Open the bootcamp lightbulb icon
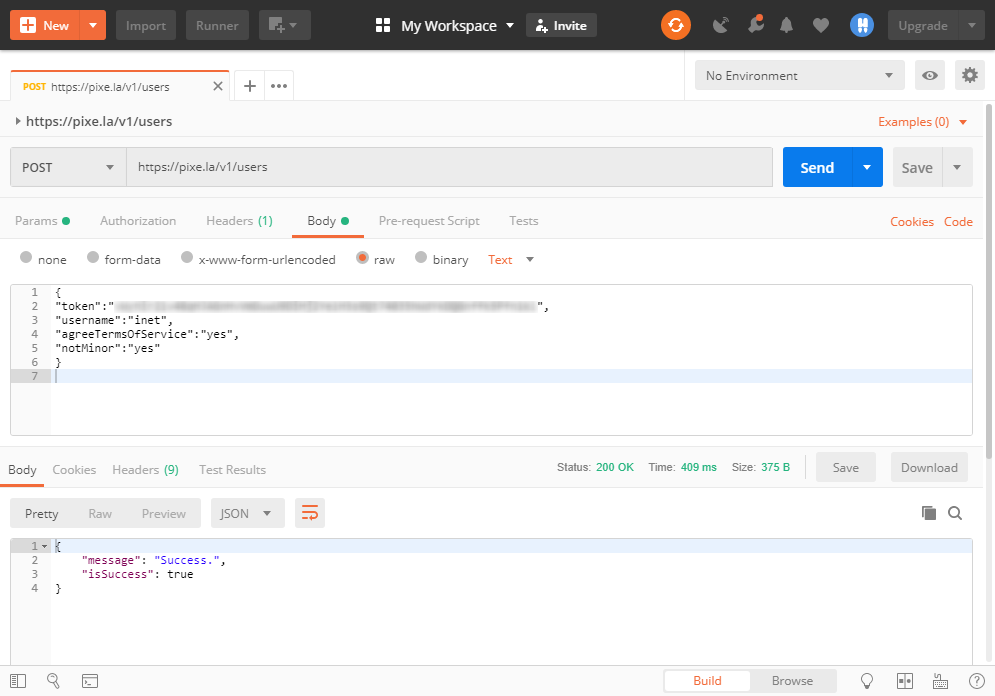995x696 pixels. (866, 681)
